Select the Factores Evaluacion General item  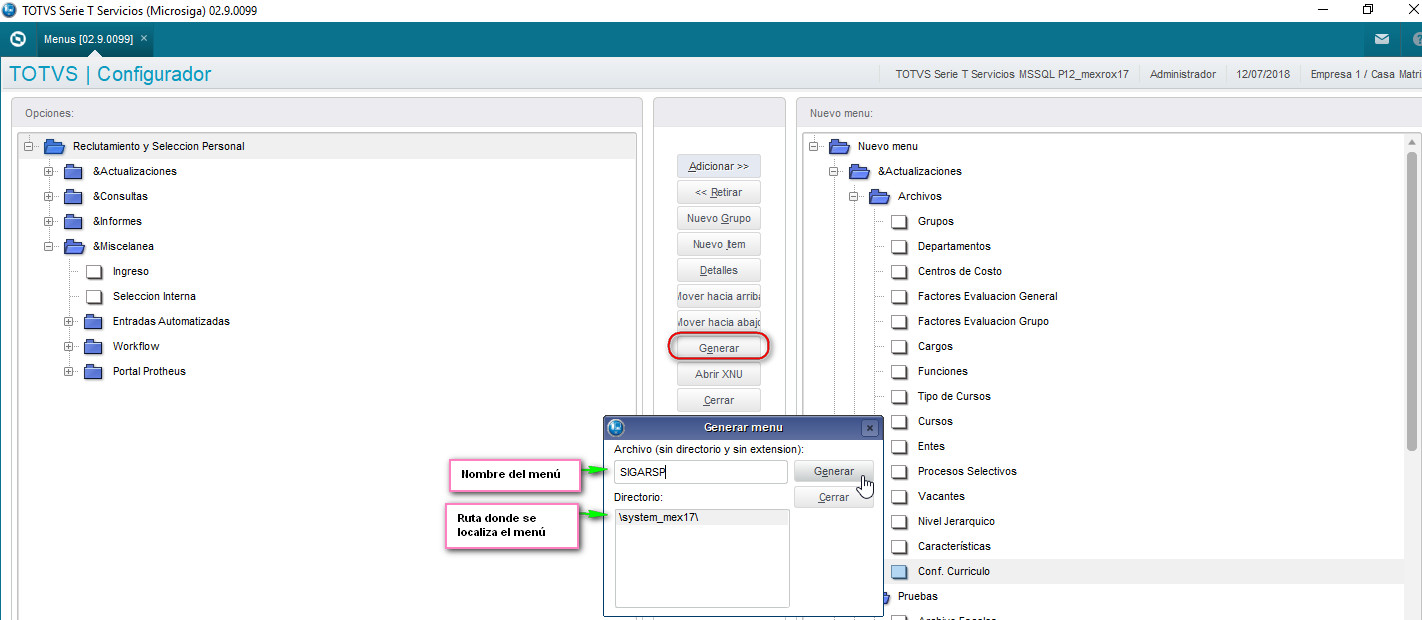(x=987, y=296)
